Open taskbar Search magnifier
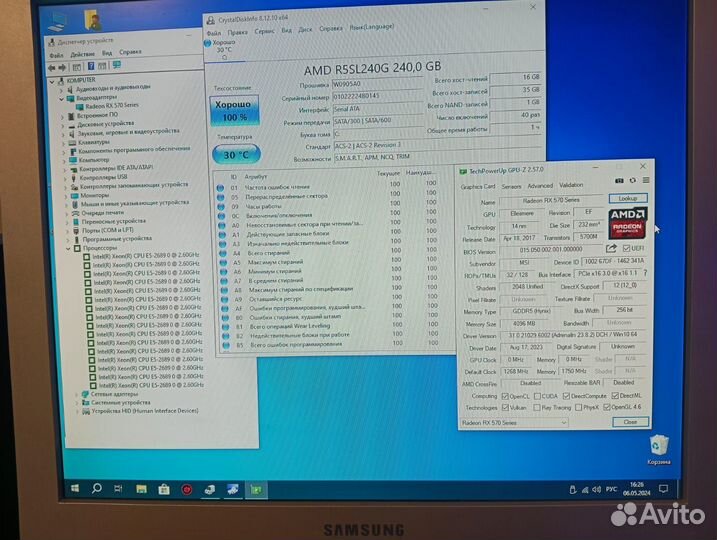The height and width of the screenshot is (540, 717). click(x=96, y=488)
